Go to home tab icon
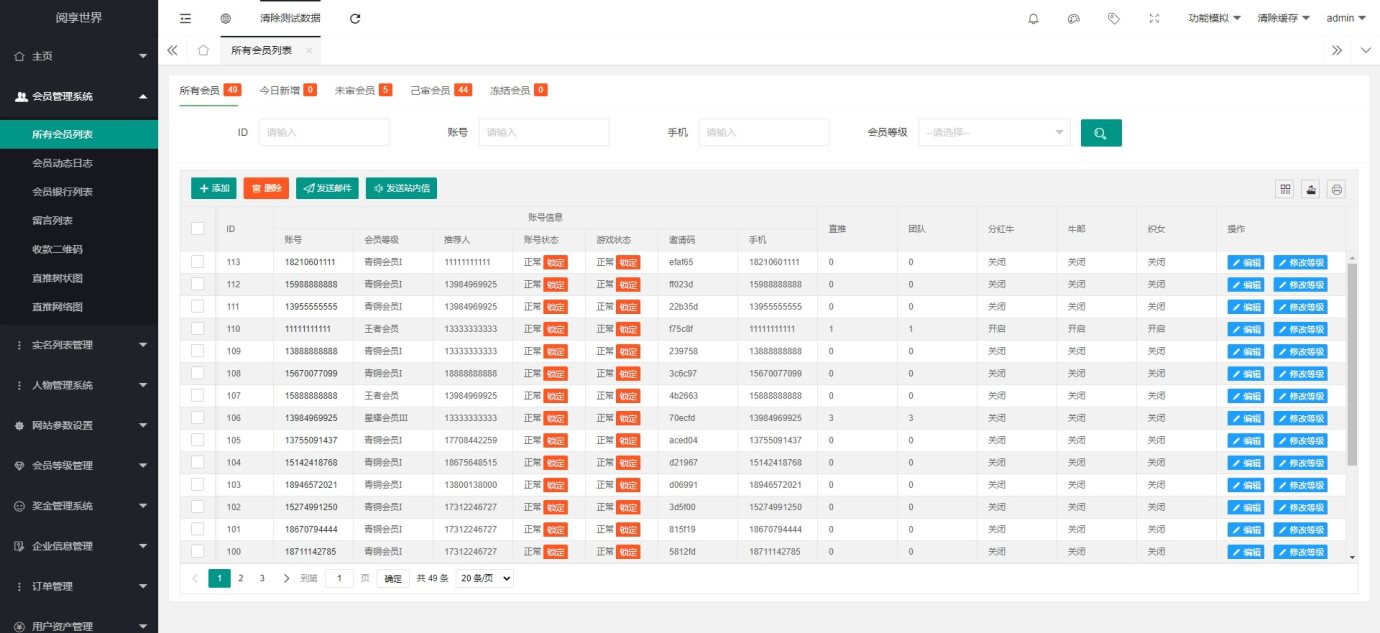Viewport: 1380px width, 633px height. coord(203,50)
